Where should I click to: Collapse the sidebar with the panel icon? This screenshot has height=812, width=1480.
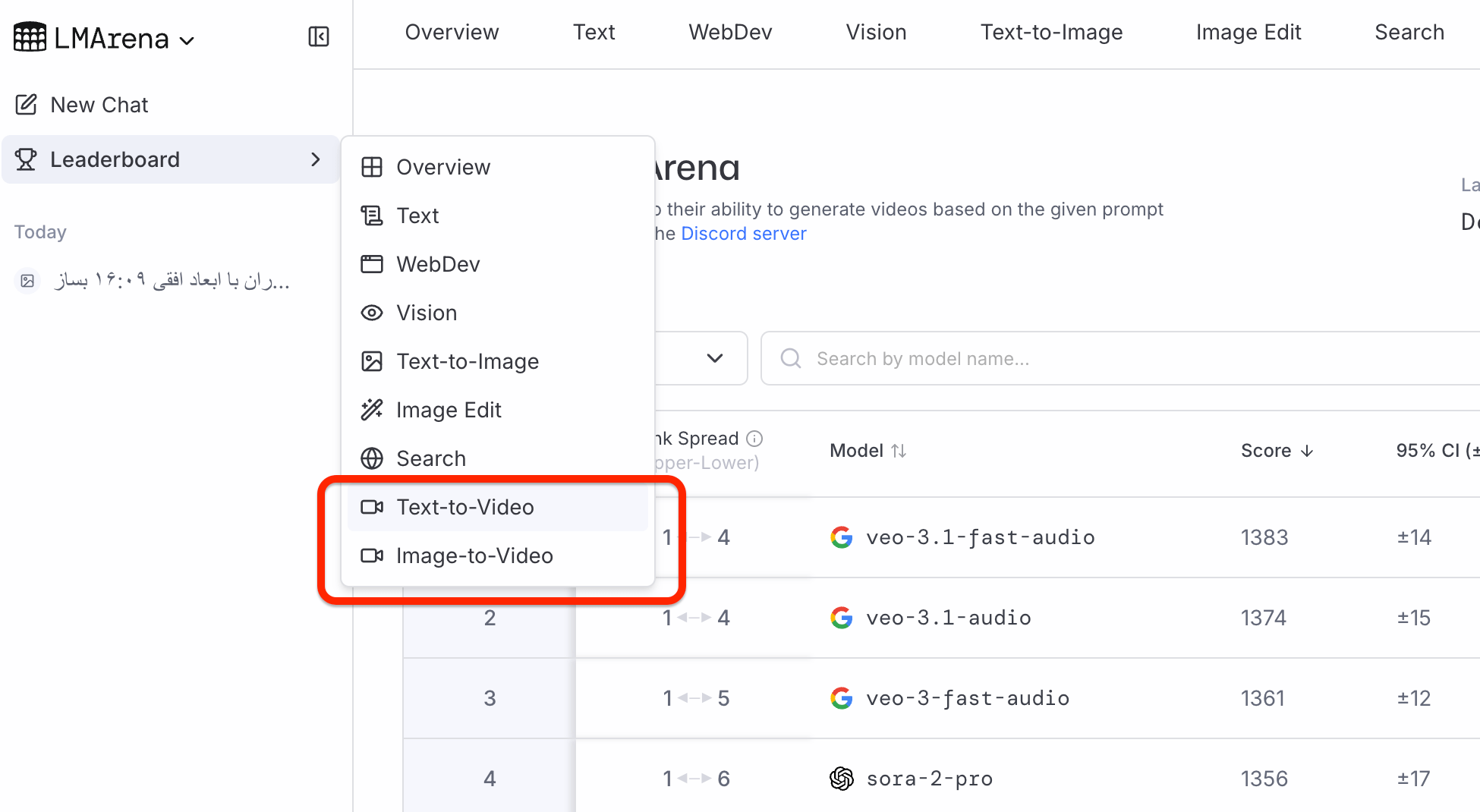coord(319,36)
